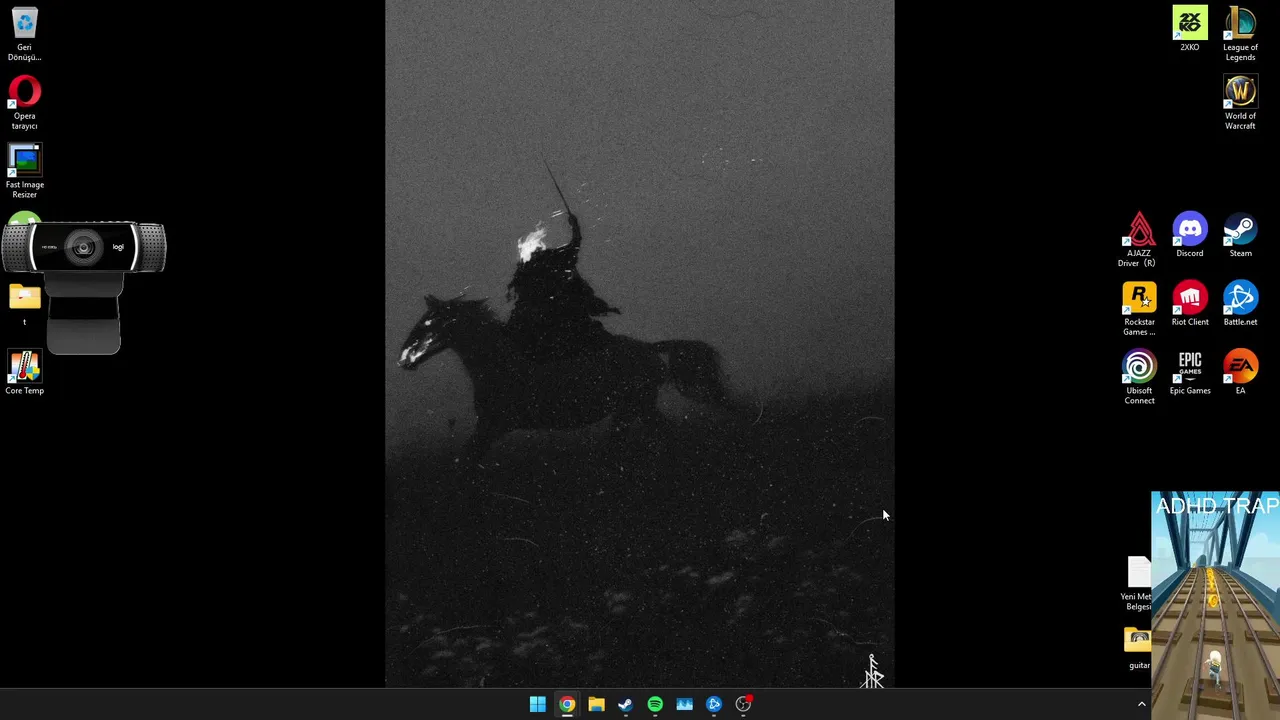Launch the League of Legends shortcut
The image size is (1280, 720).
point(1240,34)
